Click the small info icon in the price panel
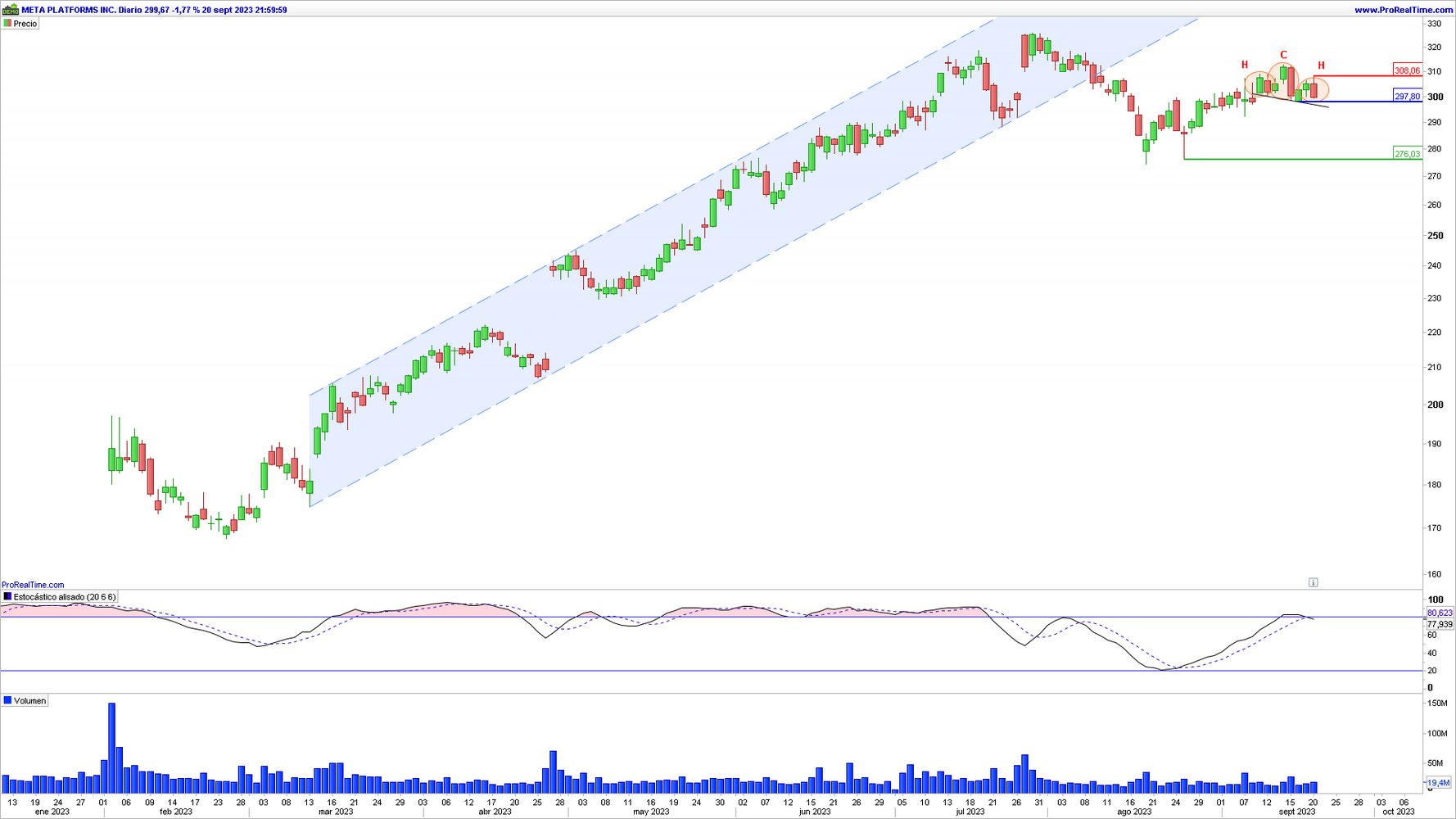Viewport: 1456px width, 819px height. [1313, 582]
